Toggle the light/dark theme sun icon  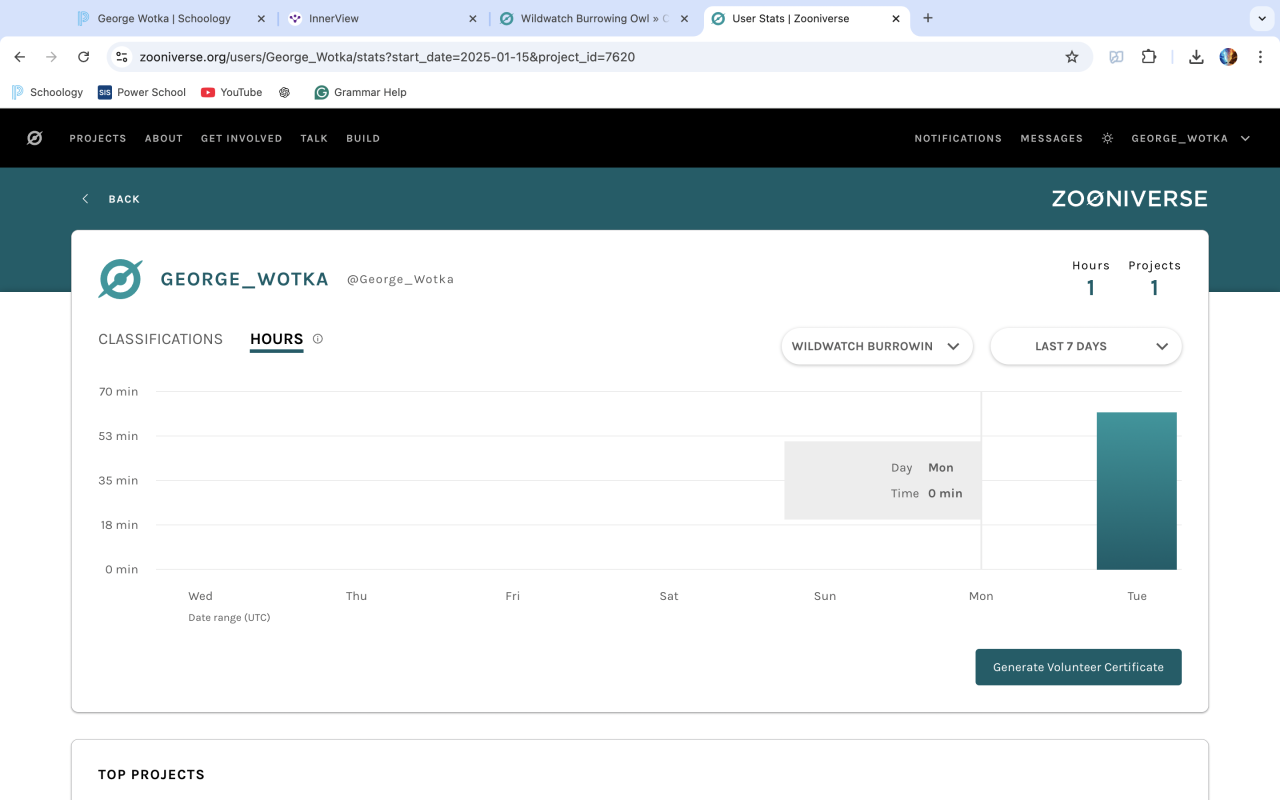point(1107,138)
